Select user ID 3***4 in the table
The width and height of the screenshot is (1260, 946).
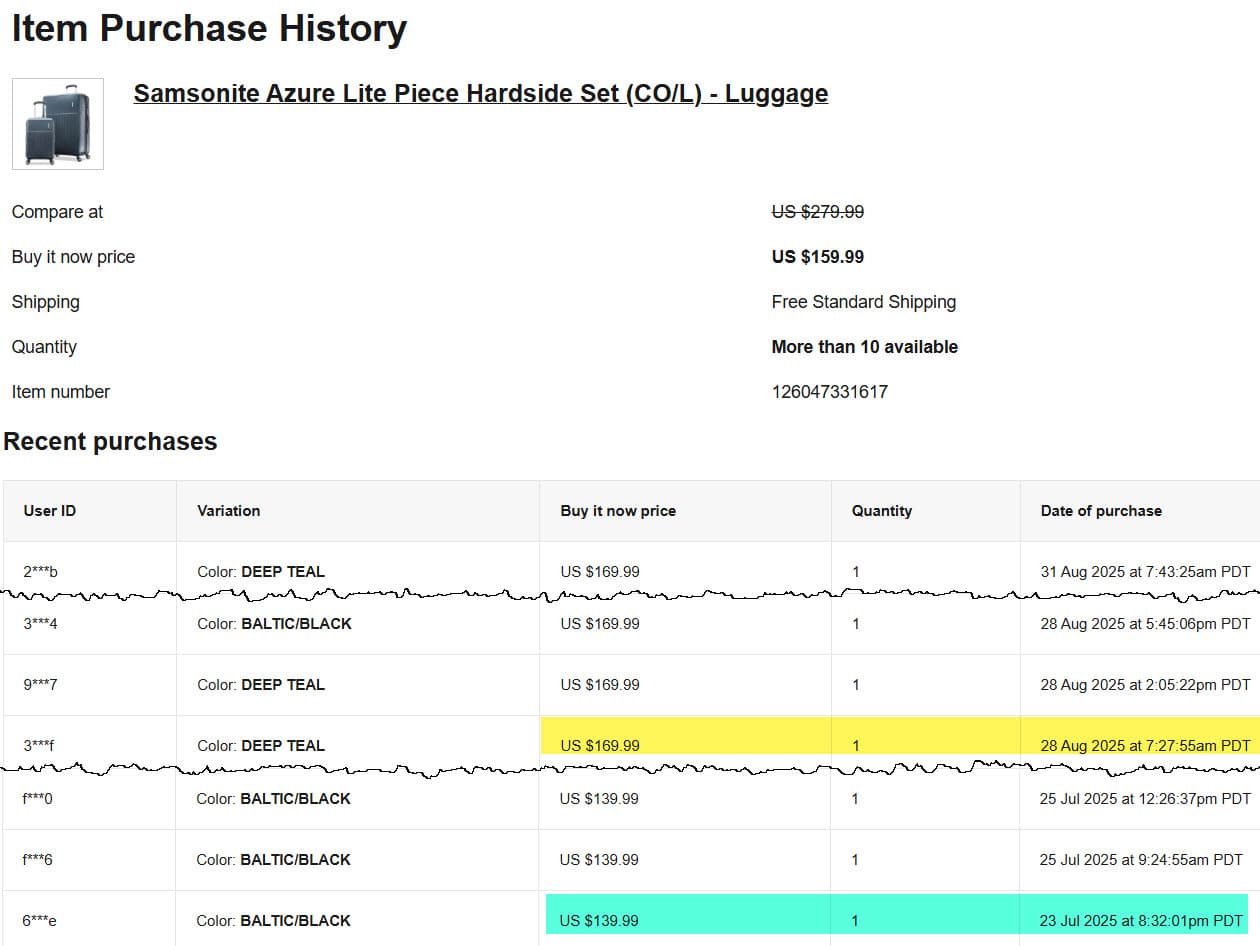41,624
